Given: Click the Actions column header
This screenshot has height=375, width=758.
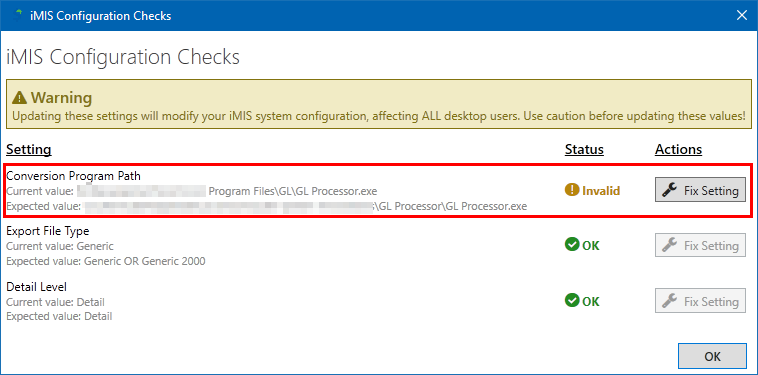Looking at the screenshot, I should 678,149.
